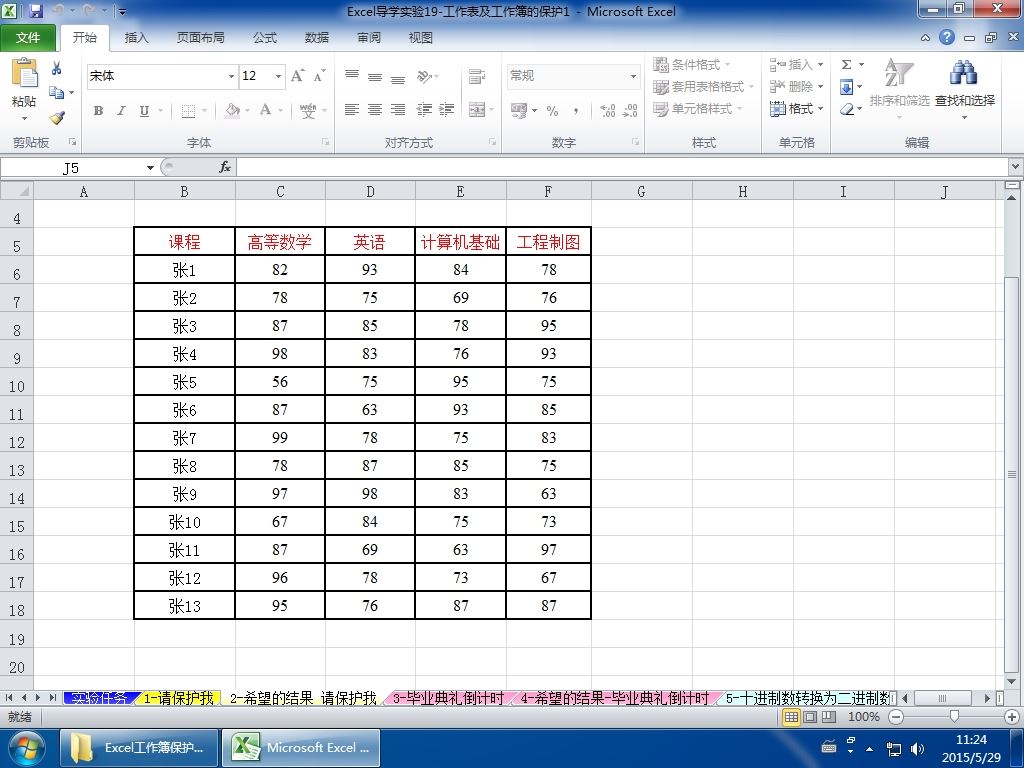Toggle Italic formatting
1024x768 pixels.
click(x=121, y=111)
